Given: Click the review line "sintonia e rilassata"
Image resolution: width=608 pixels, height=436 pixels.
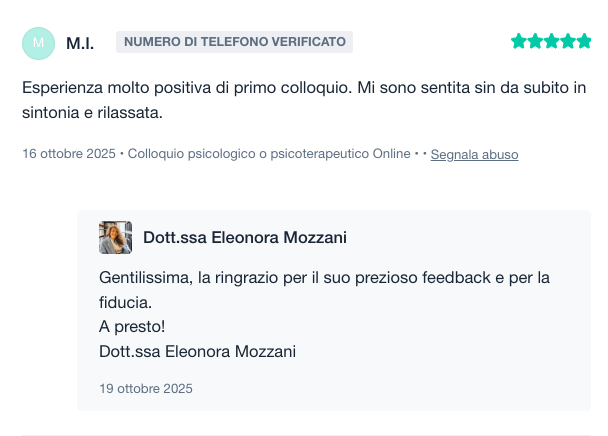Looking at the screenshot, I should (x=92, y=113).
